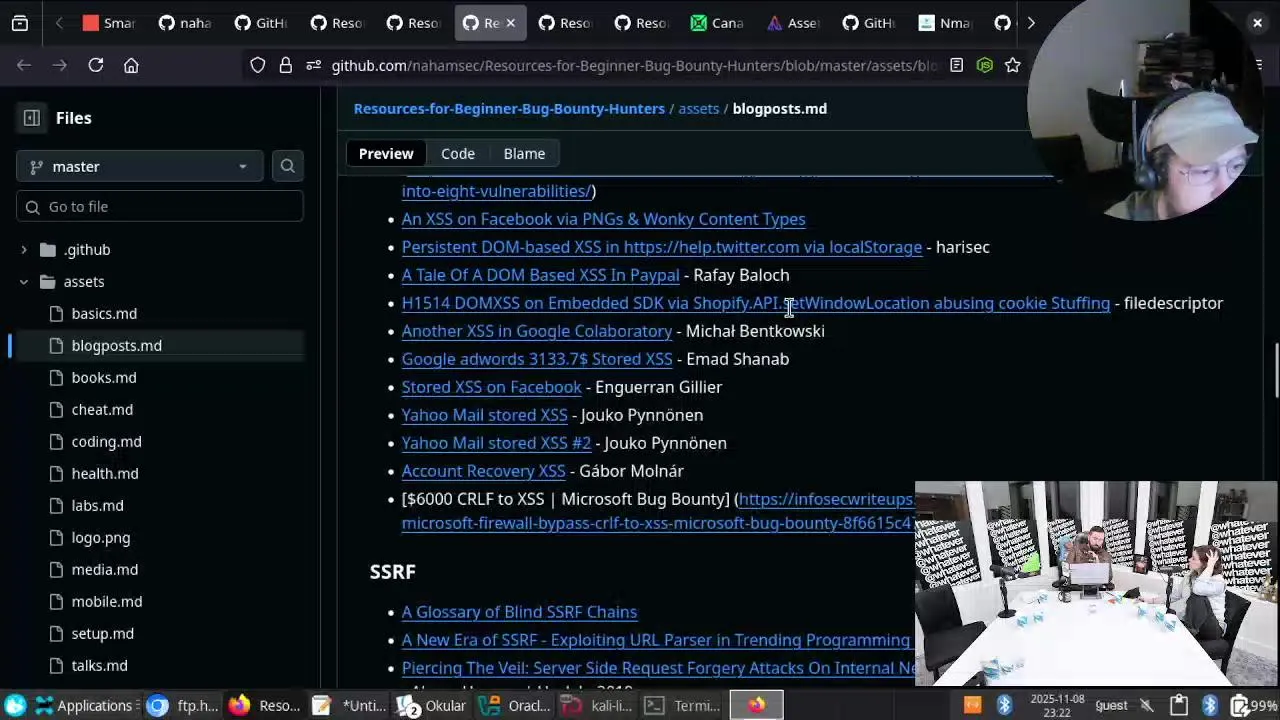Collapse the assets folder chevron
The width and height of the screenshot is (1280, 720).
(24, 282)
